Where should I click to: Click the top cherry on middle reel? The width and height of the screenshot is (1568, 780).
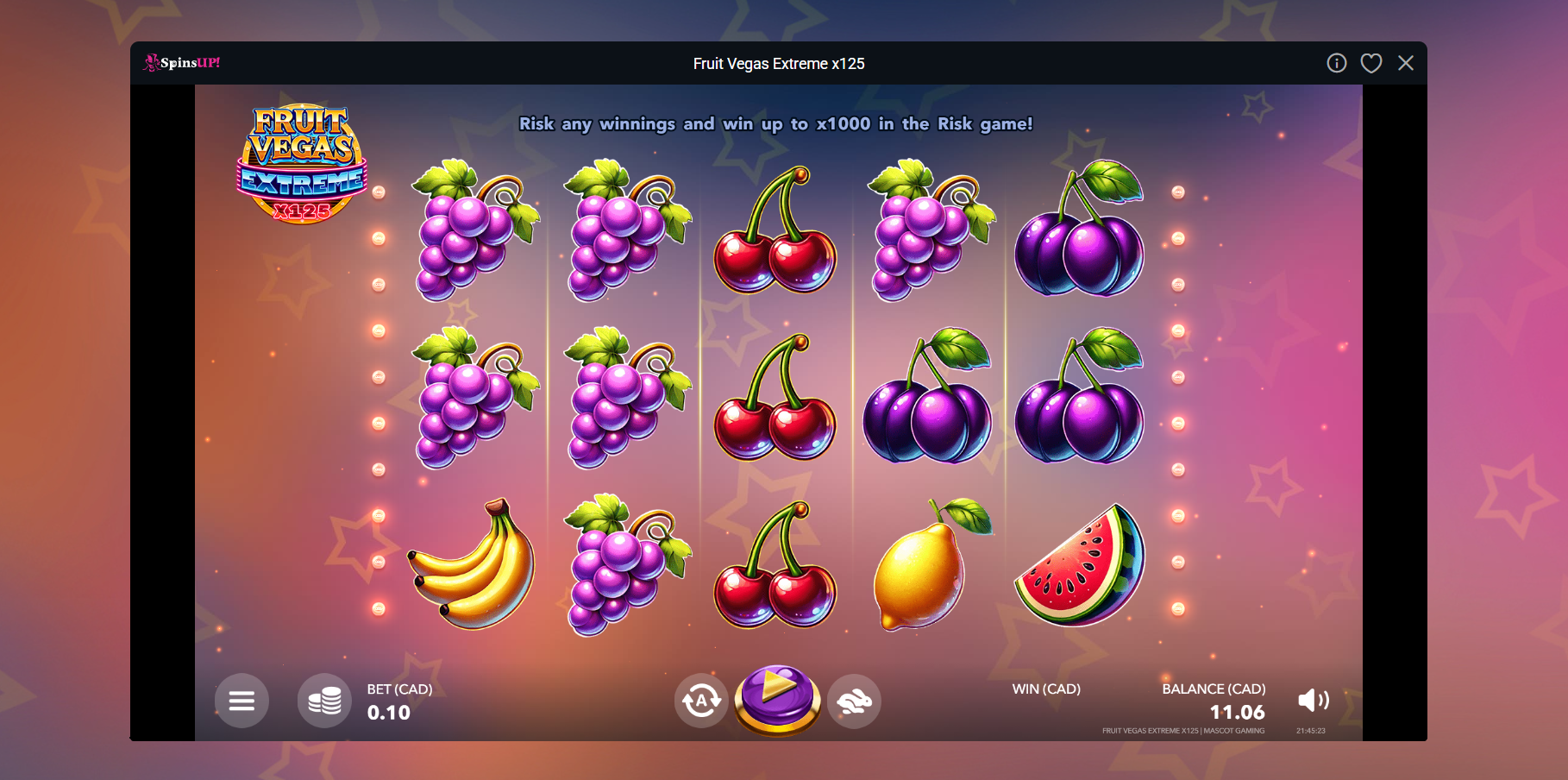775,230
